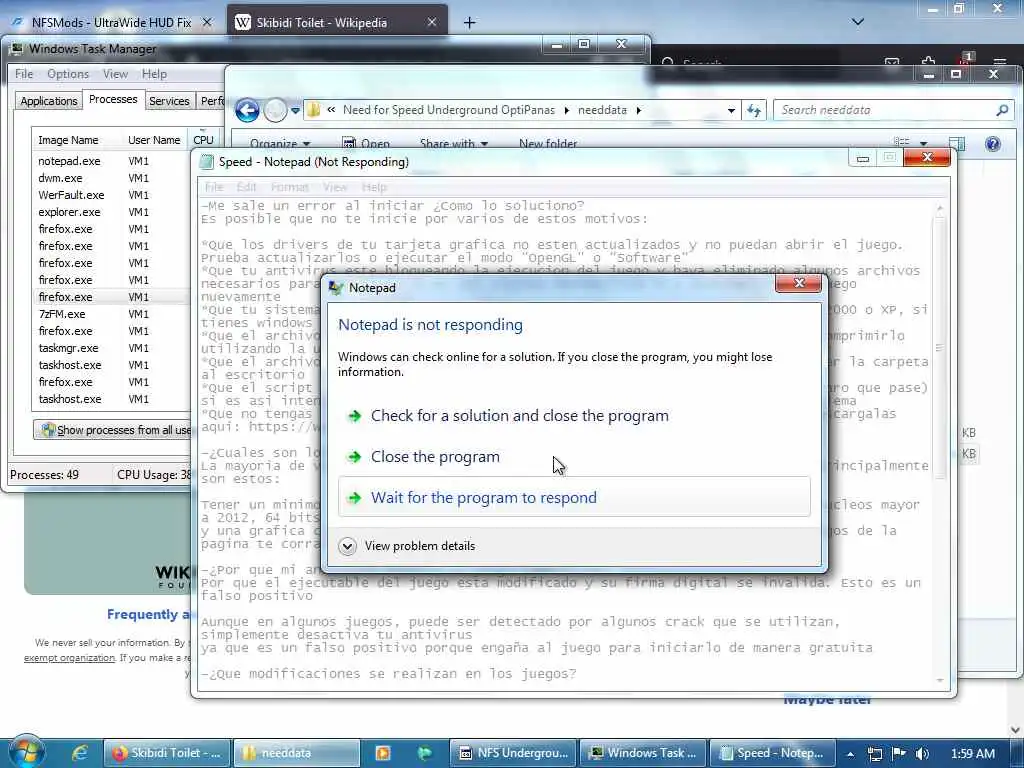This screenshot has height=768, width=1024.
Task: Choose Close the program option
Action: pos(435,457)
